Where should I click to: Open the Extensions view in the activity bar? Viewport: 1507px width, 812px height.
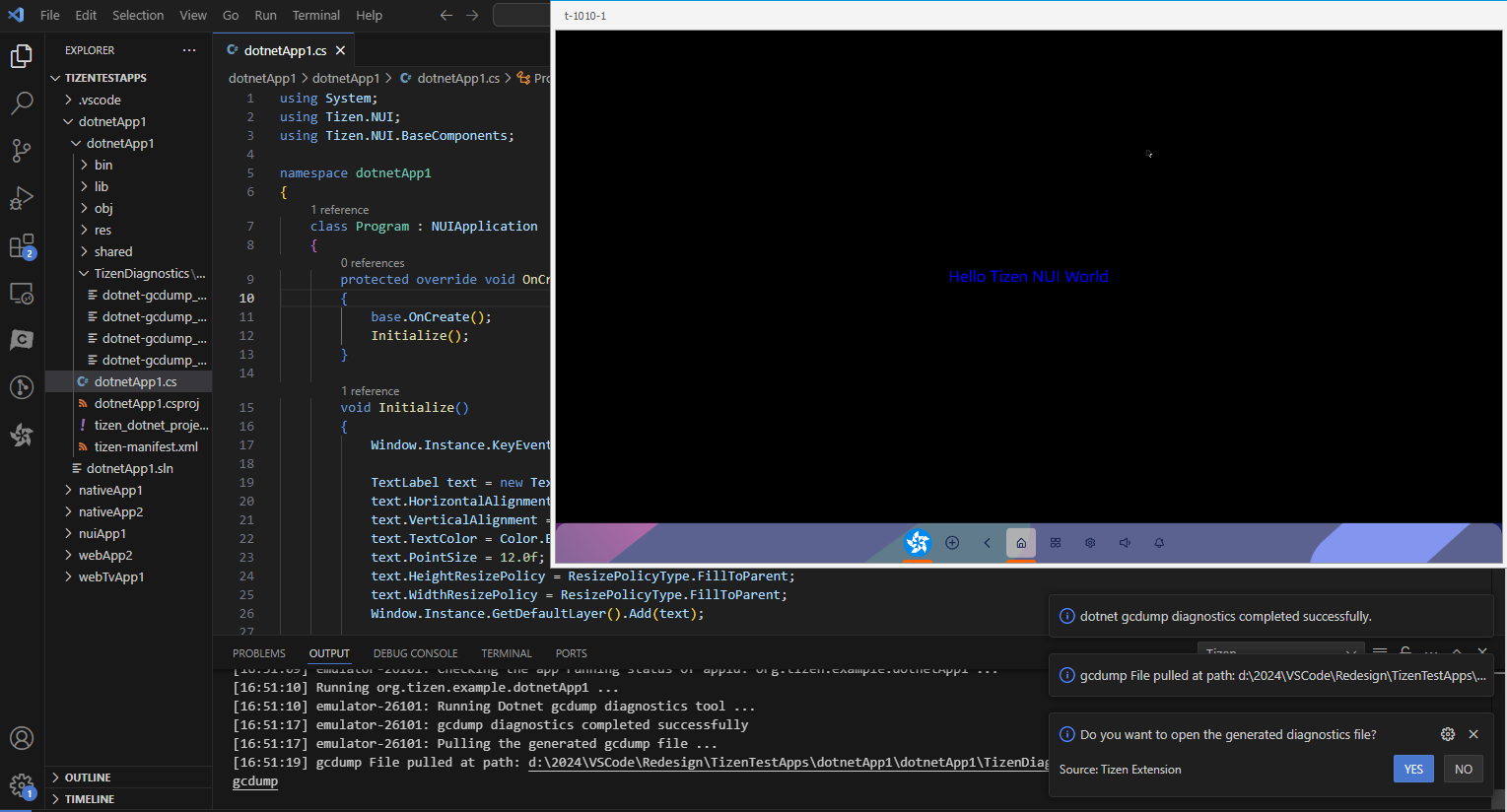22,246
